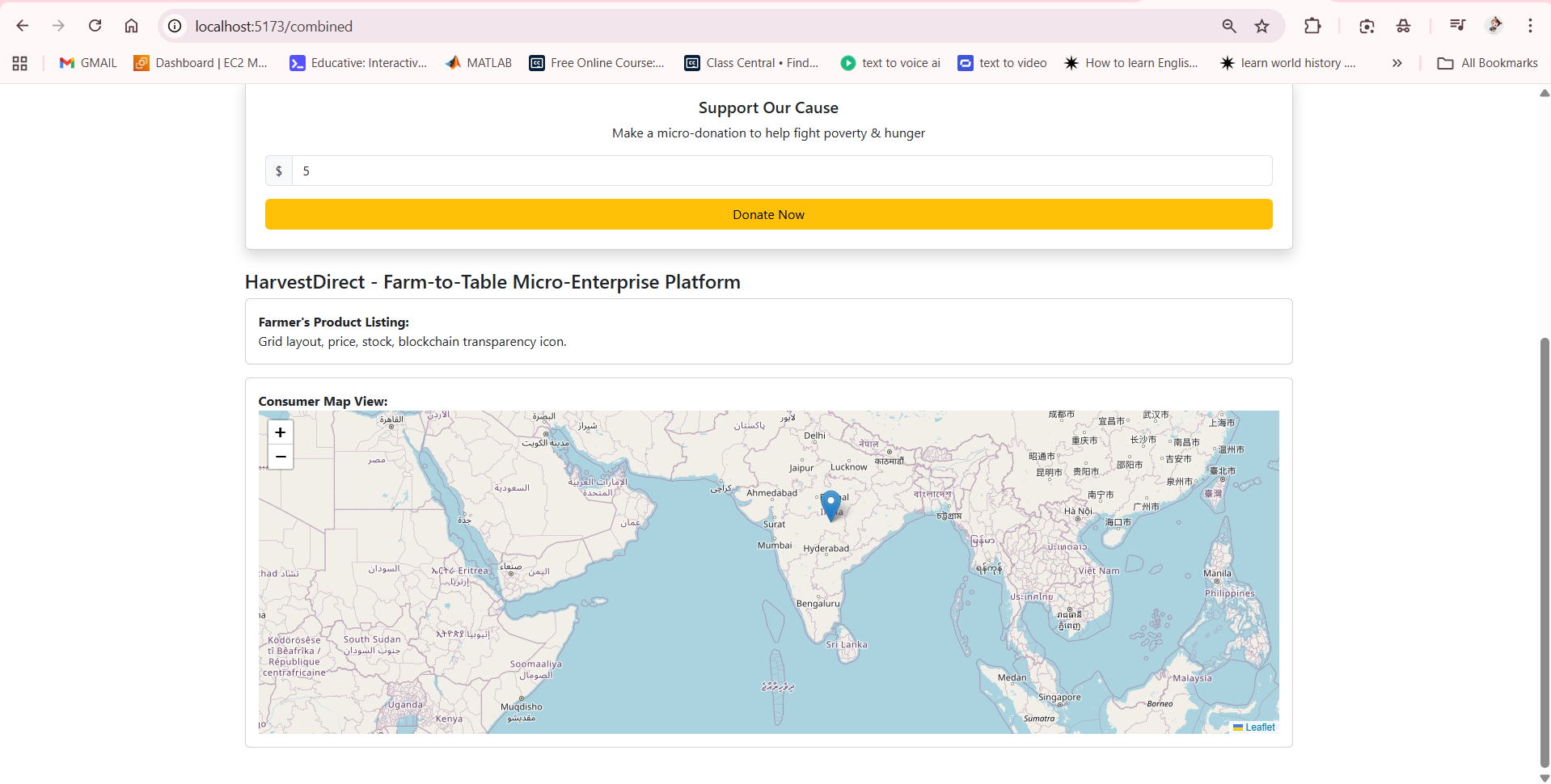Zoom out of the map with minus button

click(281, 457)
